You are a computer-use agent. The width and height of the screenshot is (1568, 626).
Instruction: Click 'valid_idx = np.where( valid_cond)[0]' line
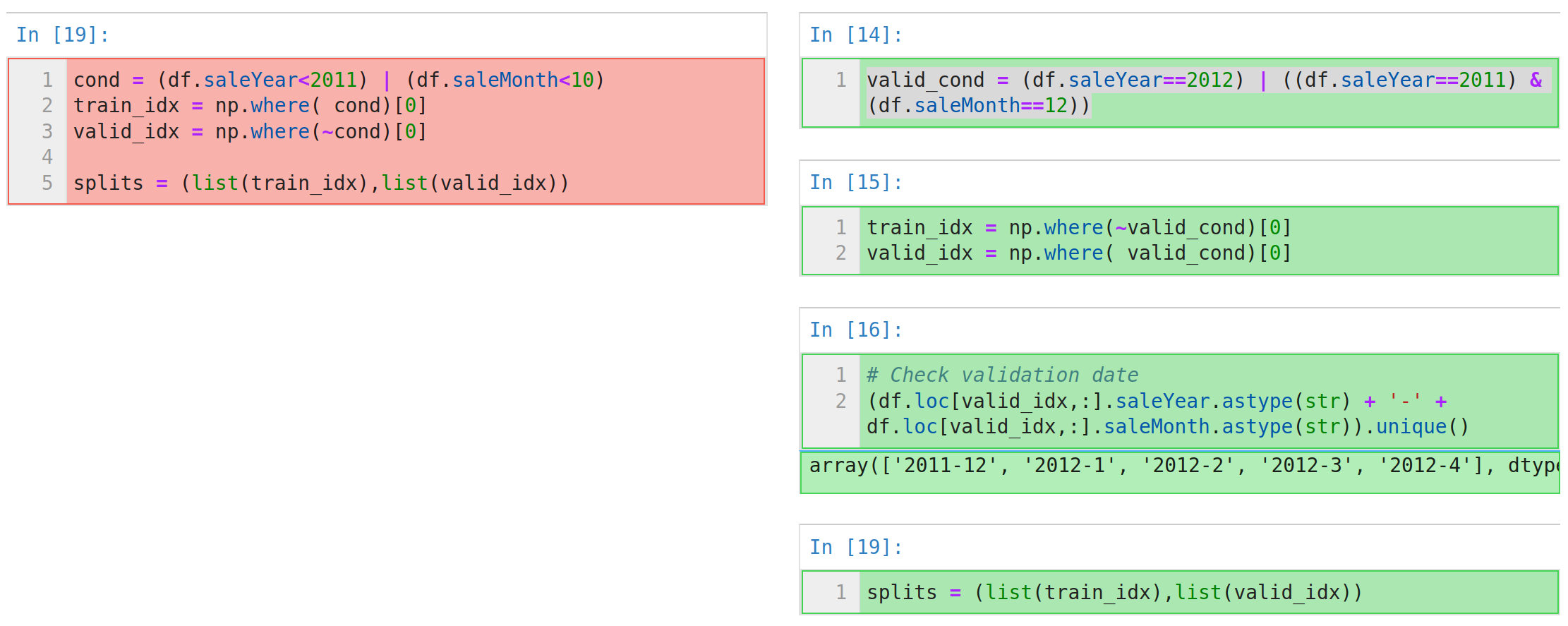[1079, 253]
